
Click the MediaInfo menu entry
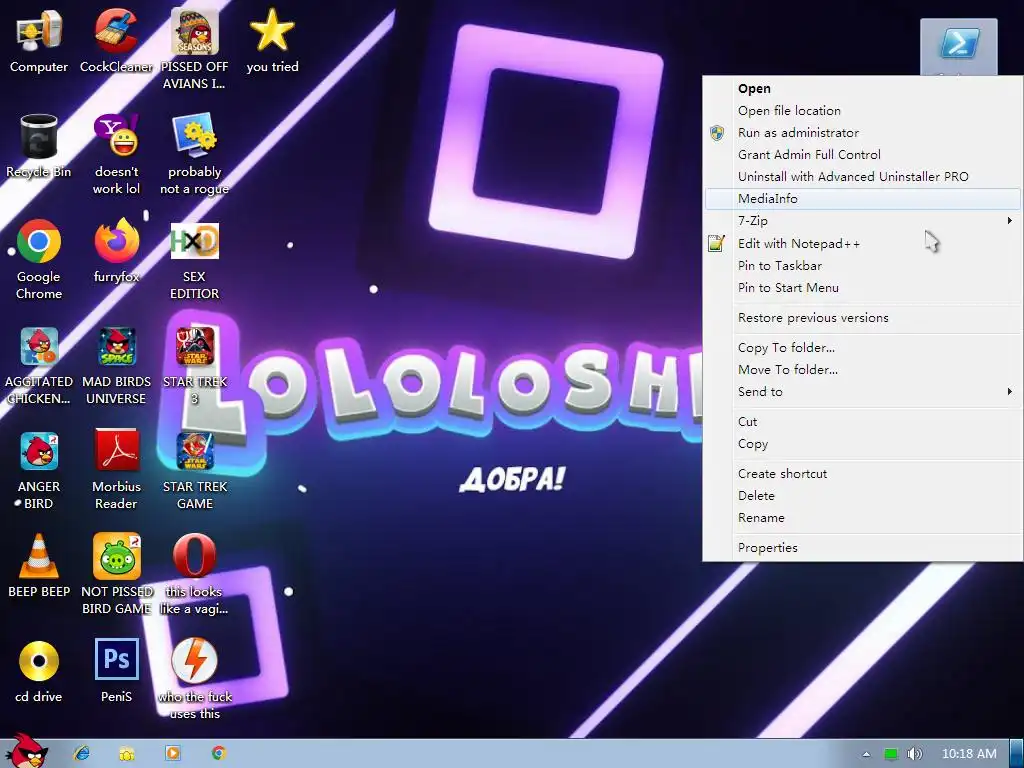863,199
